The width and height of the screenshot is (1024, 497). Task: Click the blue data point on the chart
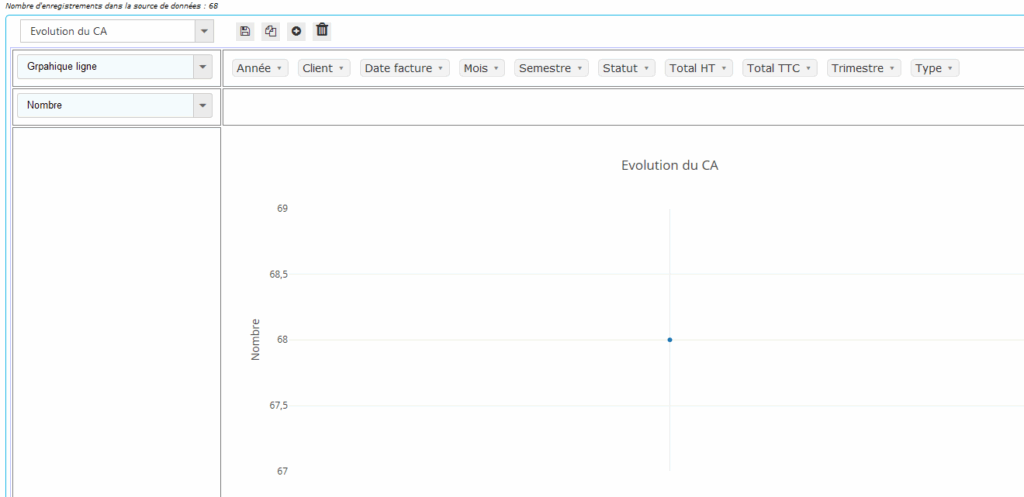669,340
